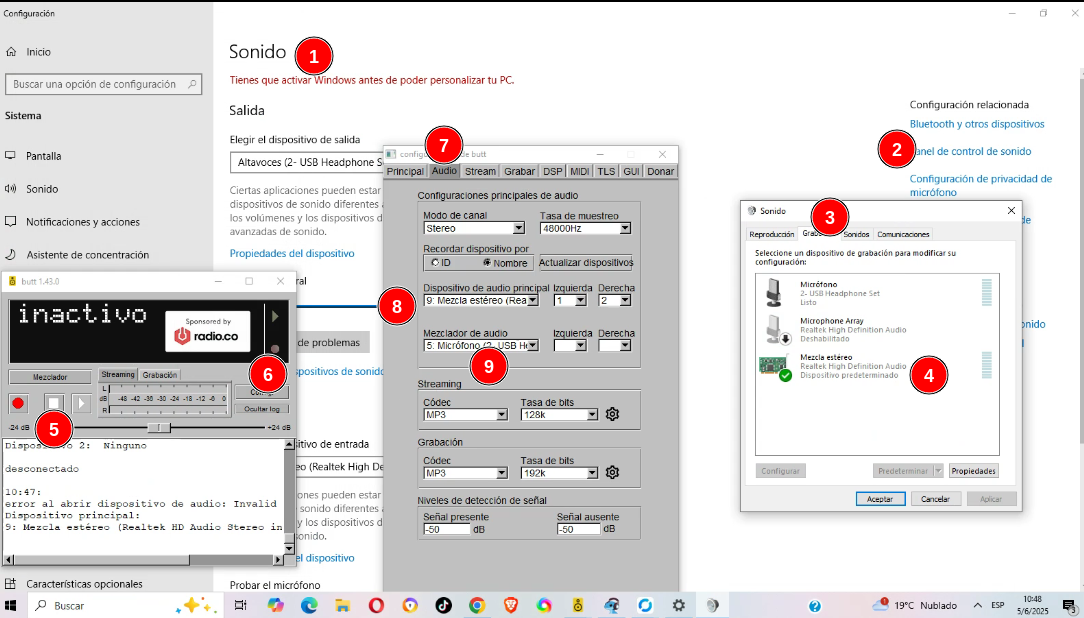Click the Señal presente dB field
Image resolution: width=1084 pixels, height=618 pixels.
point(447,530)
